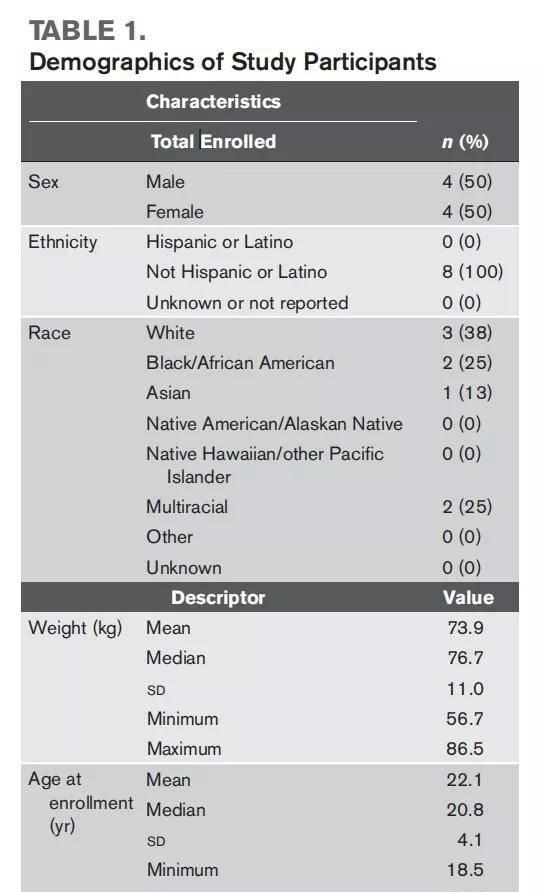Click the n (%) column header
This screenshot has height=892, width=540.
coord(465,142)
